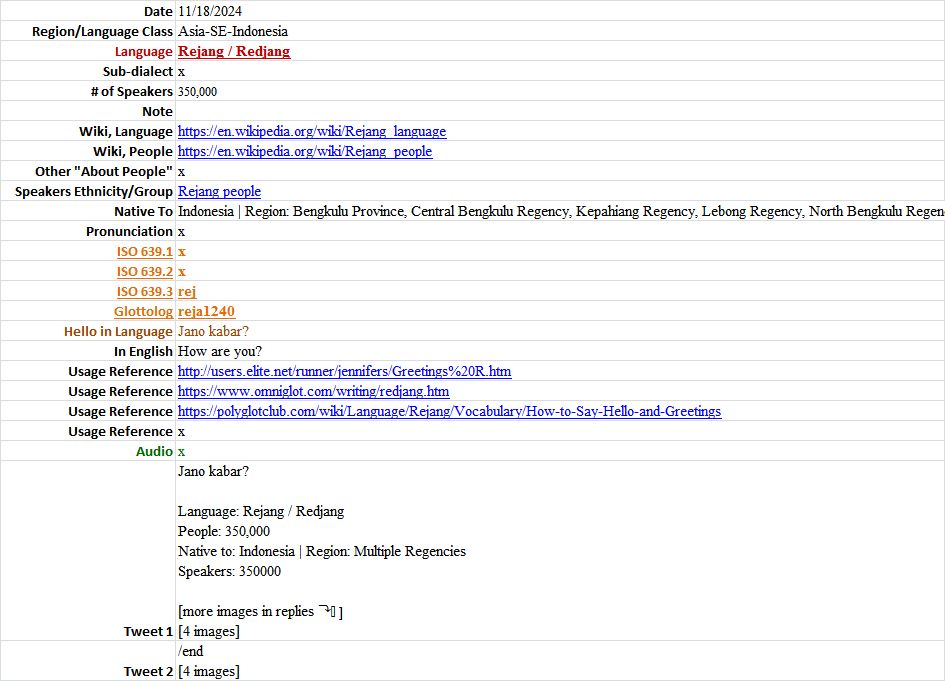The height and width of the screenshot is (681, 945).
Task: Open the users.elite.net Greetings reference link
Action: click(344, 371)
